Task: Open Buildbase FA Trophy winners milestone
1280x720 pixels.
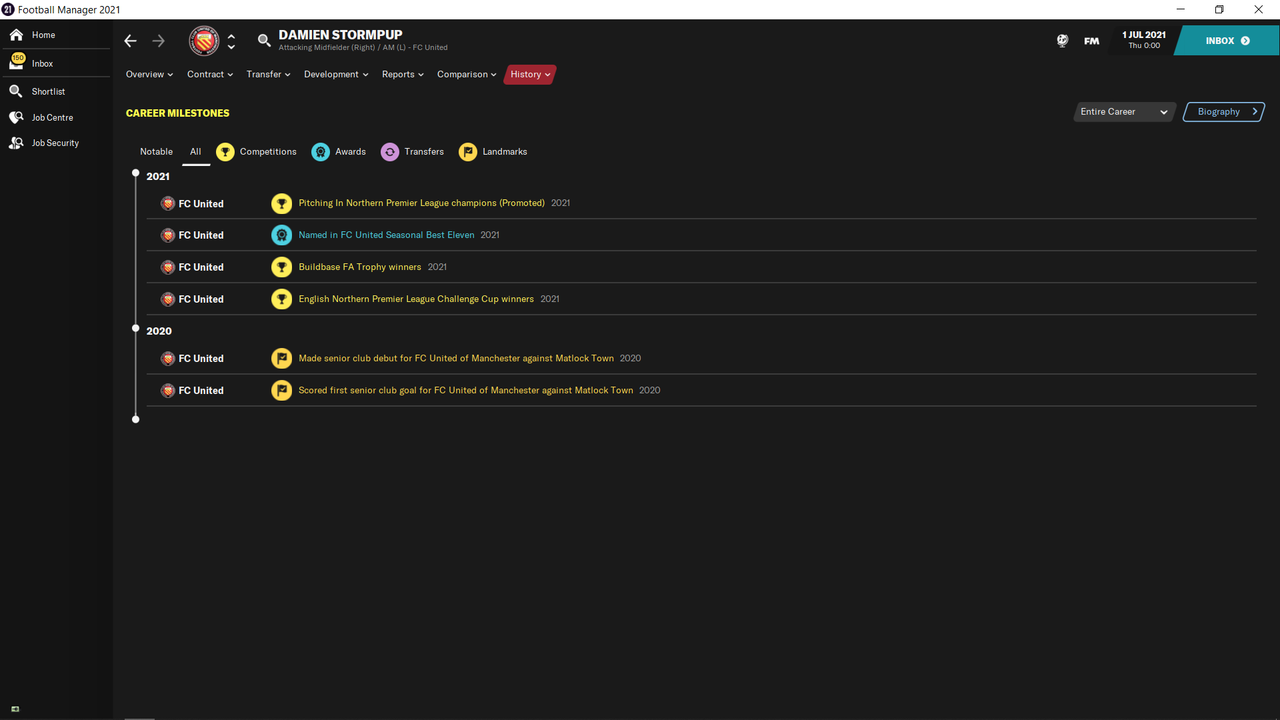Action: (x=360, y=267)
